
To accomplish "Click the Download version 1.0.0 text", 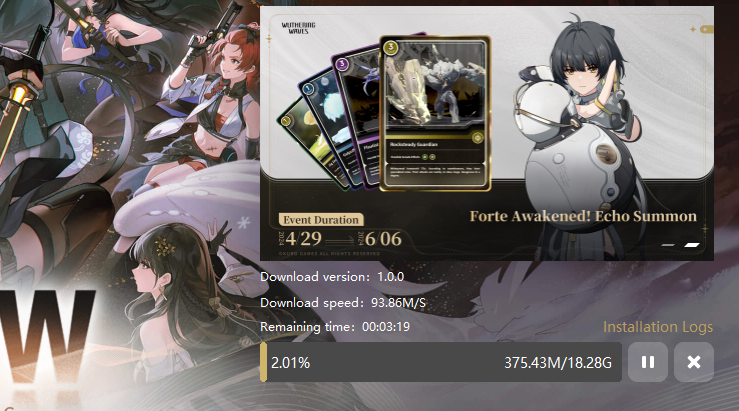I will (x=332, y=277).
